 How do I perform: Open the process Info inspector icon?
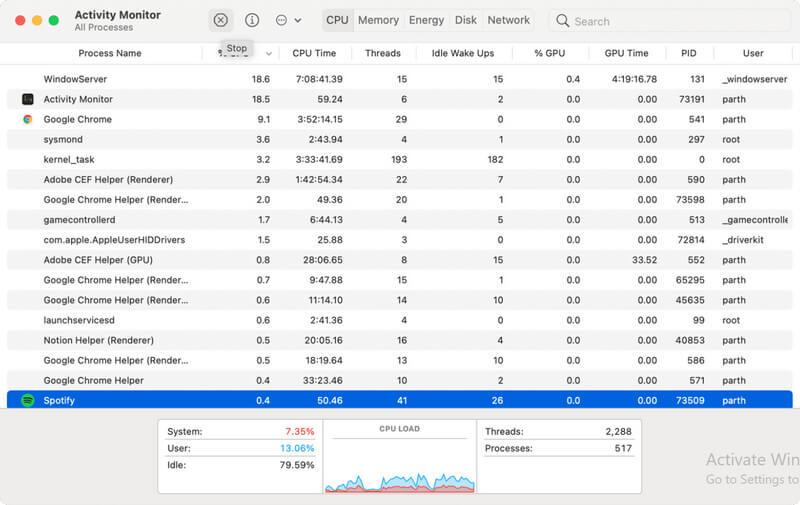coord(252,20)
